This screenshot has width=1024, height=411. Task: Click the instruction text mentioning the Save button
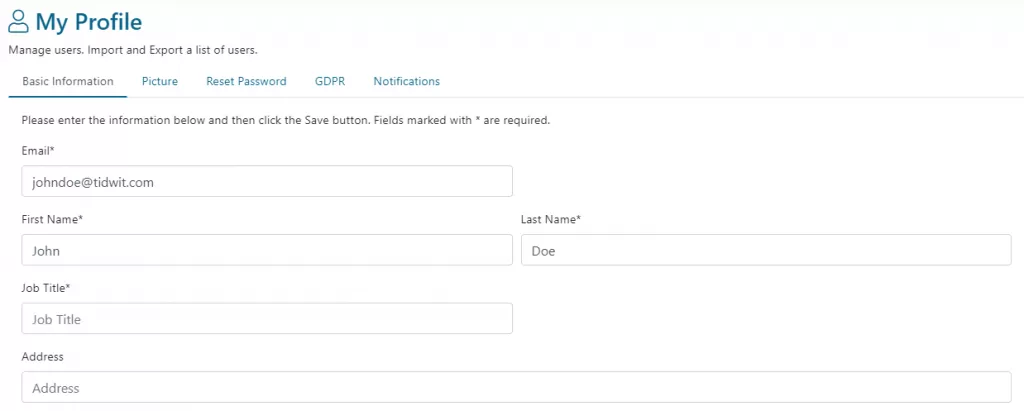(x=286, y=121)
